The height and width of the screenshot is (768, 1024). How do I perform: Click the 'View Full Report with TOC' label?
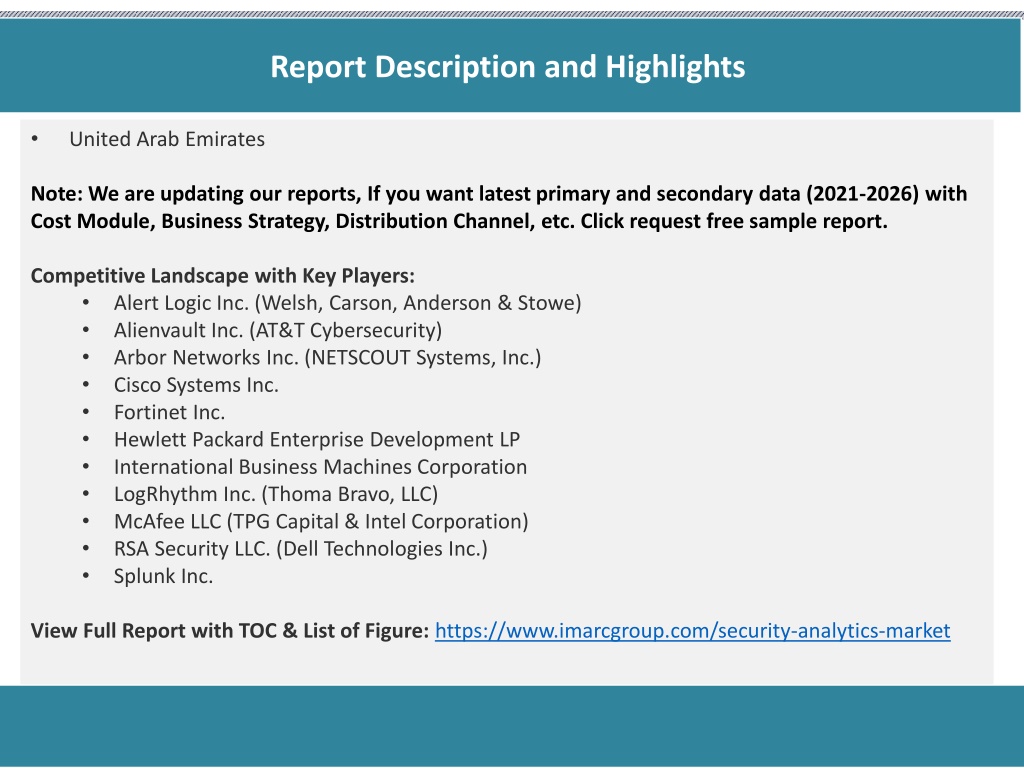click(230, 631)
